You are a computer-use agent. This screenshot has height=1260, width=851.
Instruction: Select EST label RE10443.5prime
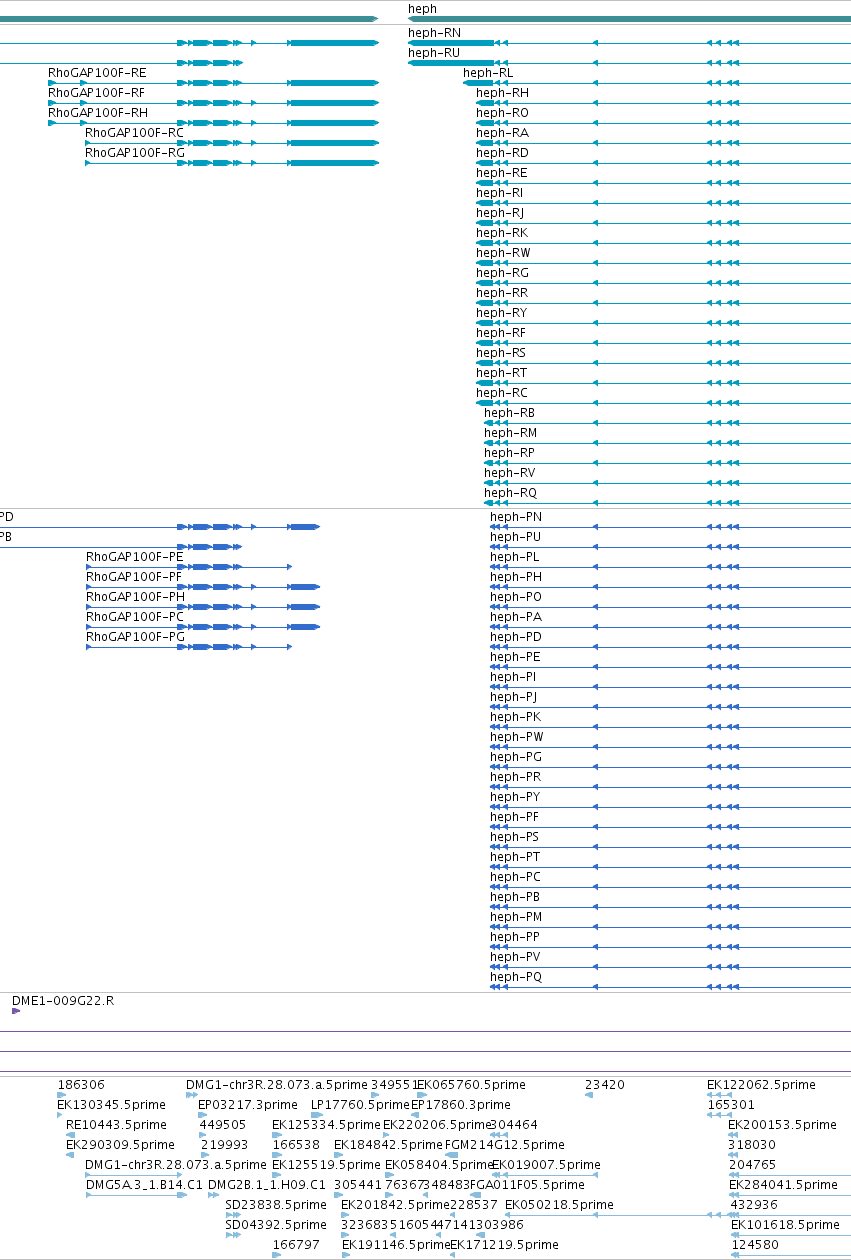115,1125
